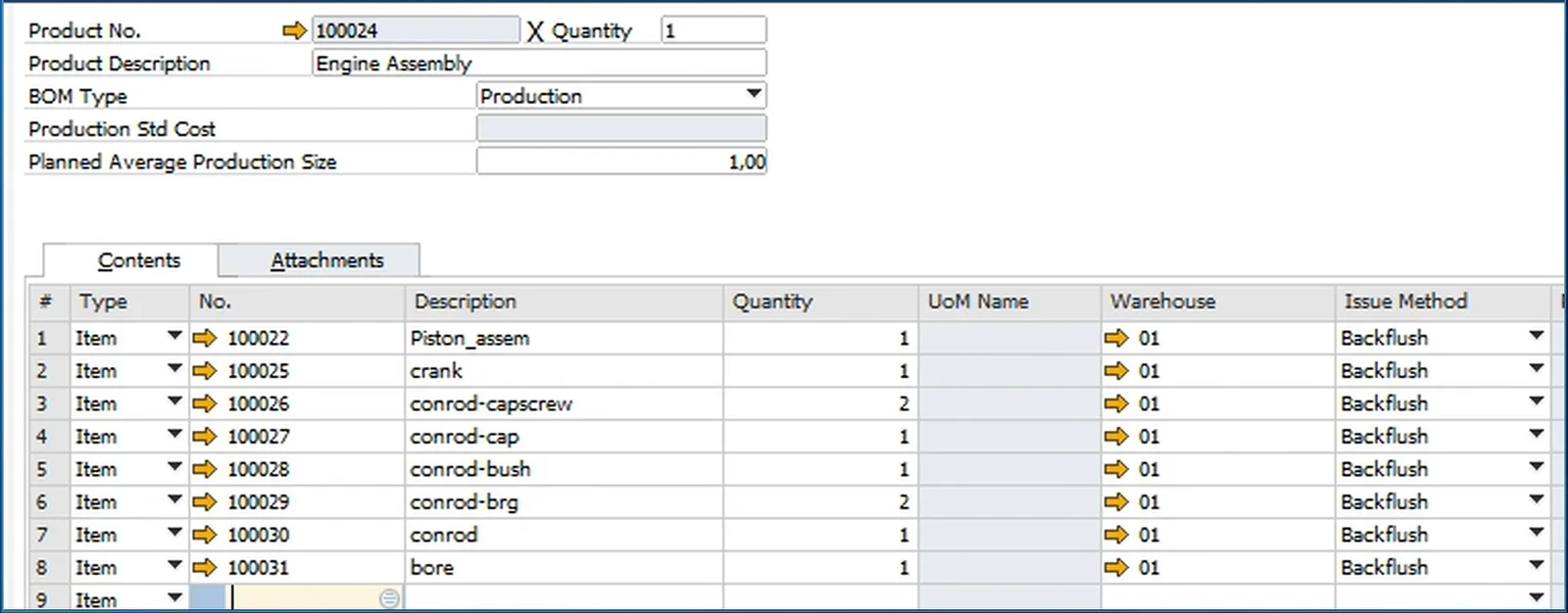Open Type dropdown in row 5
Image resolution: width=1568 pixels, height=613 pixels.
(174, 468)
